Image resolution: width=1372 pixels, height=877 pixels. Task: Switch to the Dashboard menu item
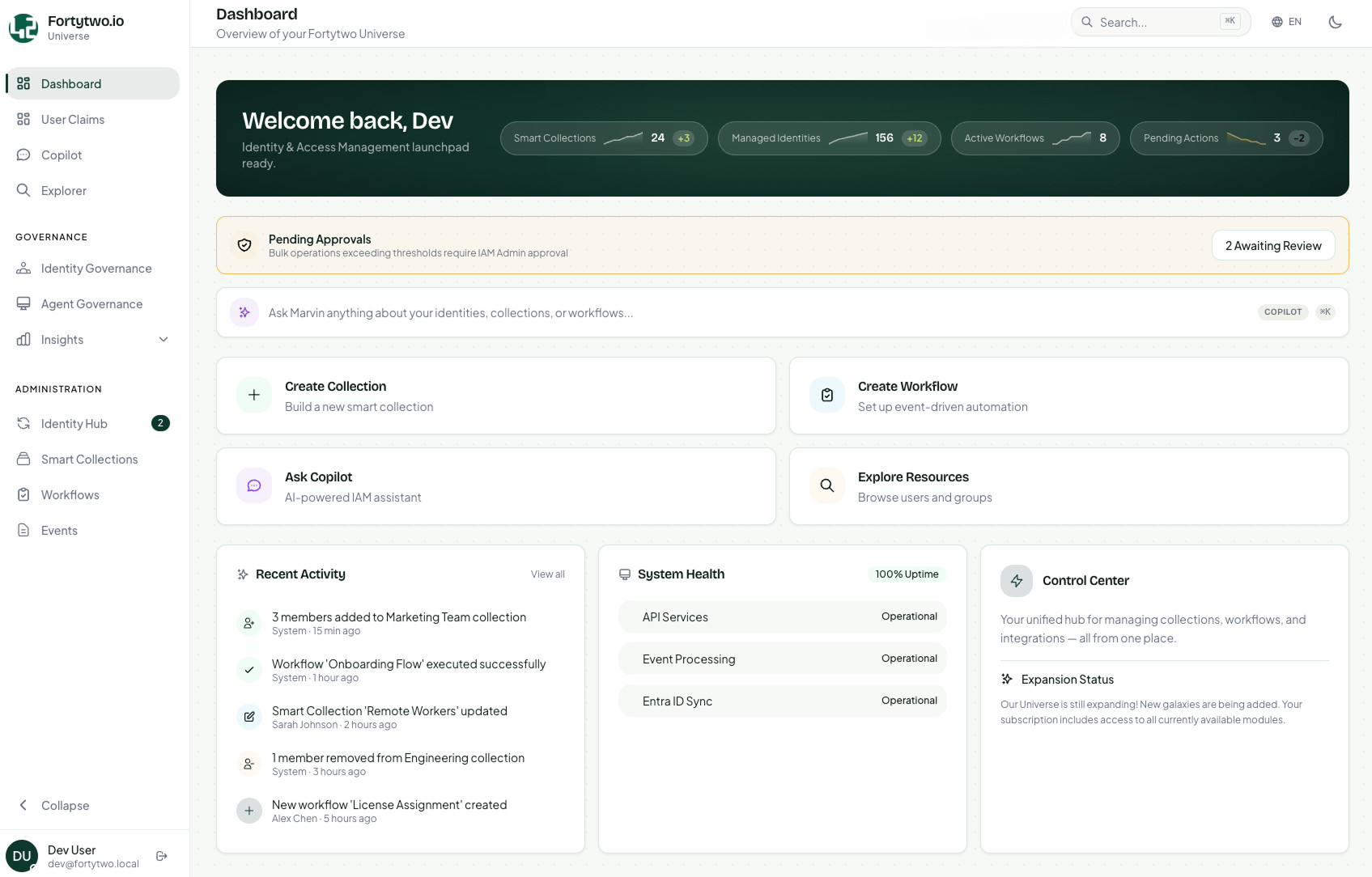71,83
